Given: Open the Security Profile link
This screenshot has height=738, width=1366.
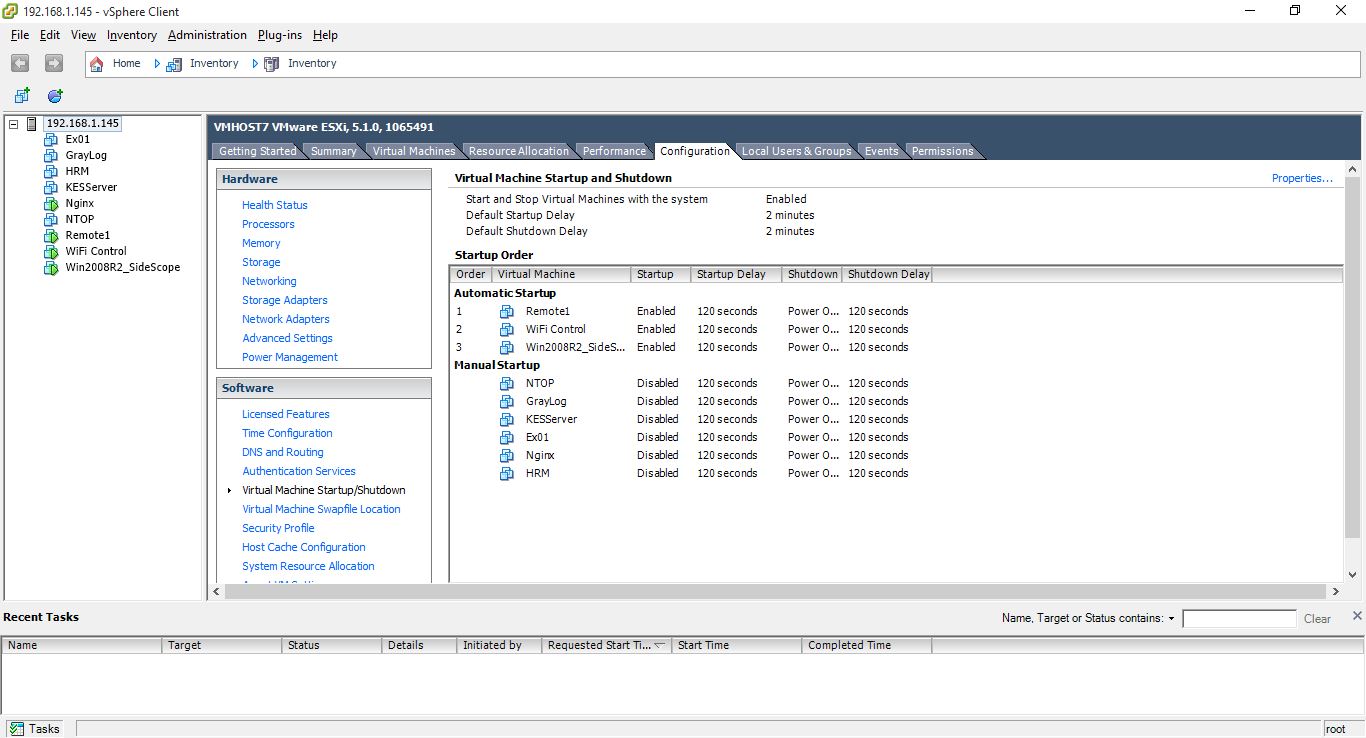Looking at the screenshot, I should [278, 528].
